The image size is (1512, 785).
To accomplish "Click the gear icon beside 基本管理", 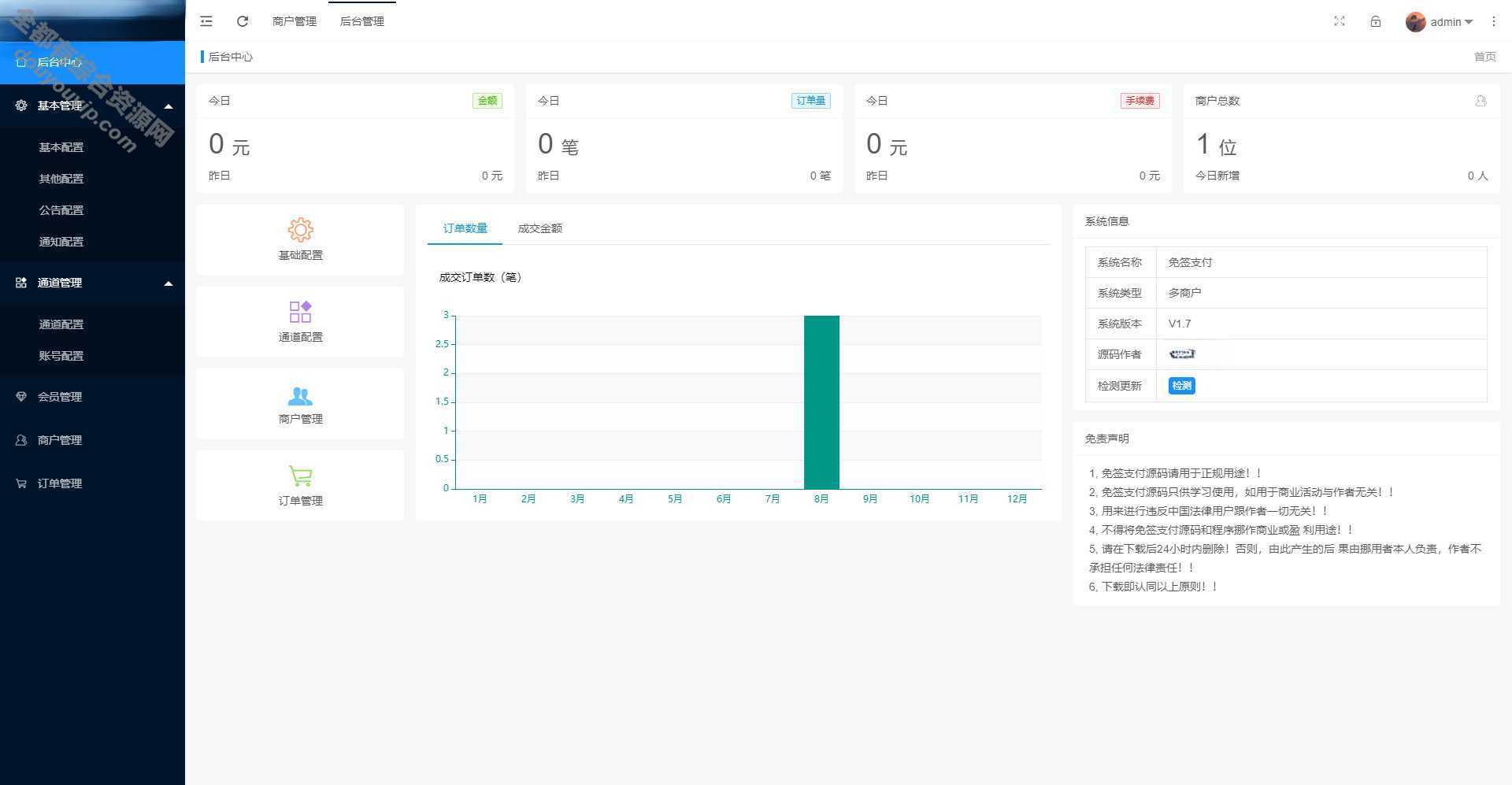I will 21,106.
